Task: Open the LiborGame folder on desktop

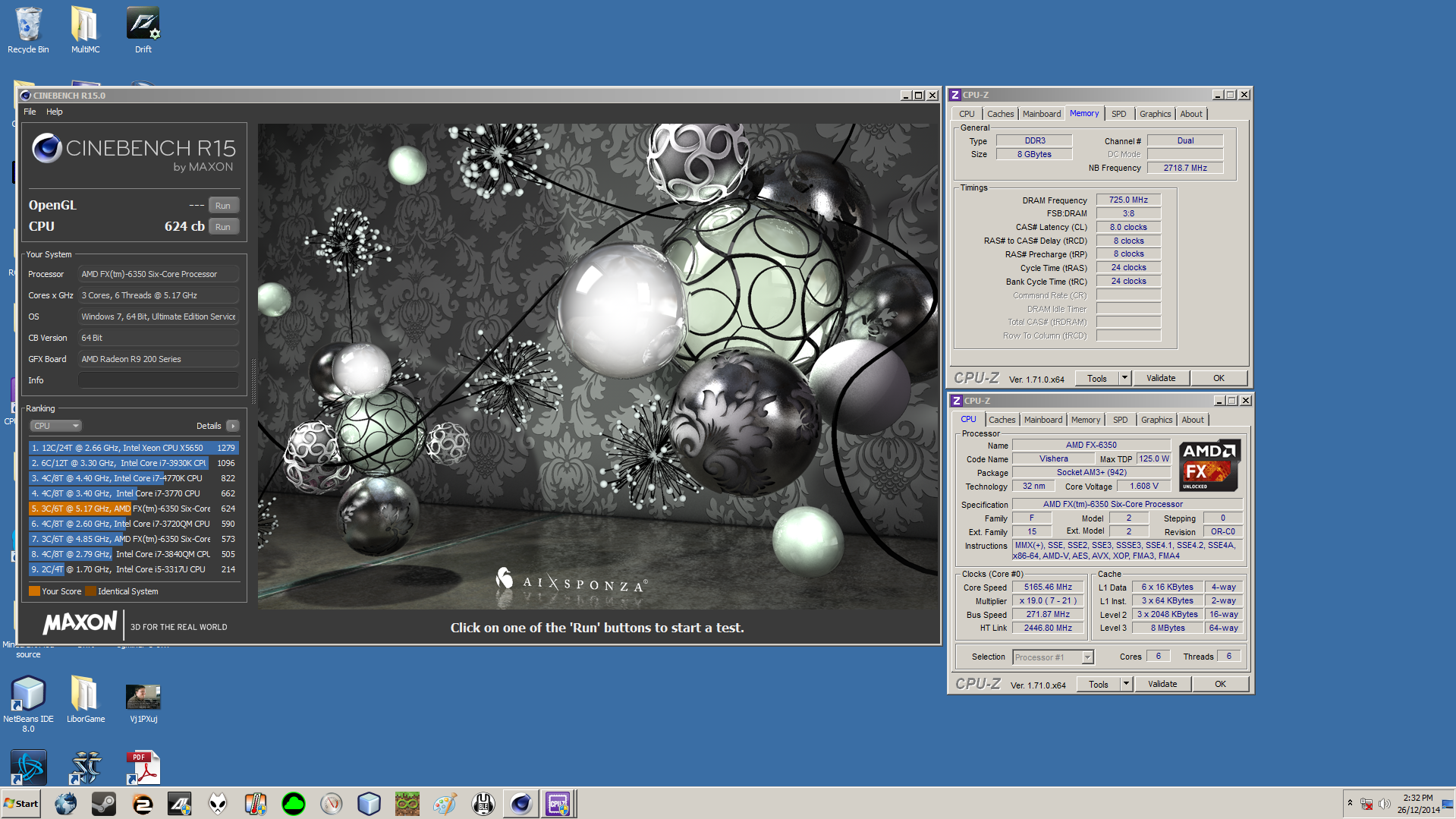Action: point(85,698)
